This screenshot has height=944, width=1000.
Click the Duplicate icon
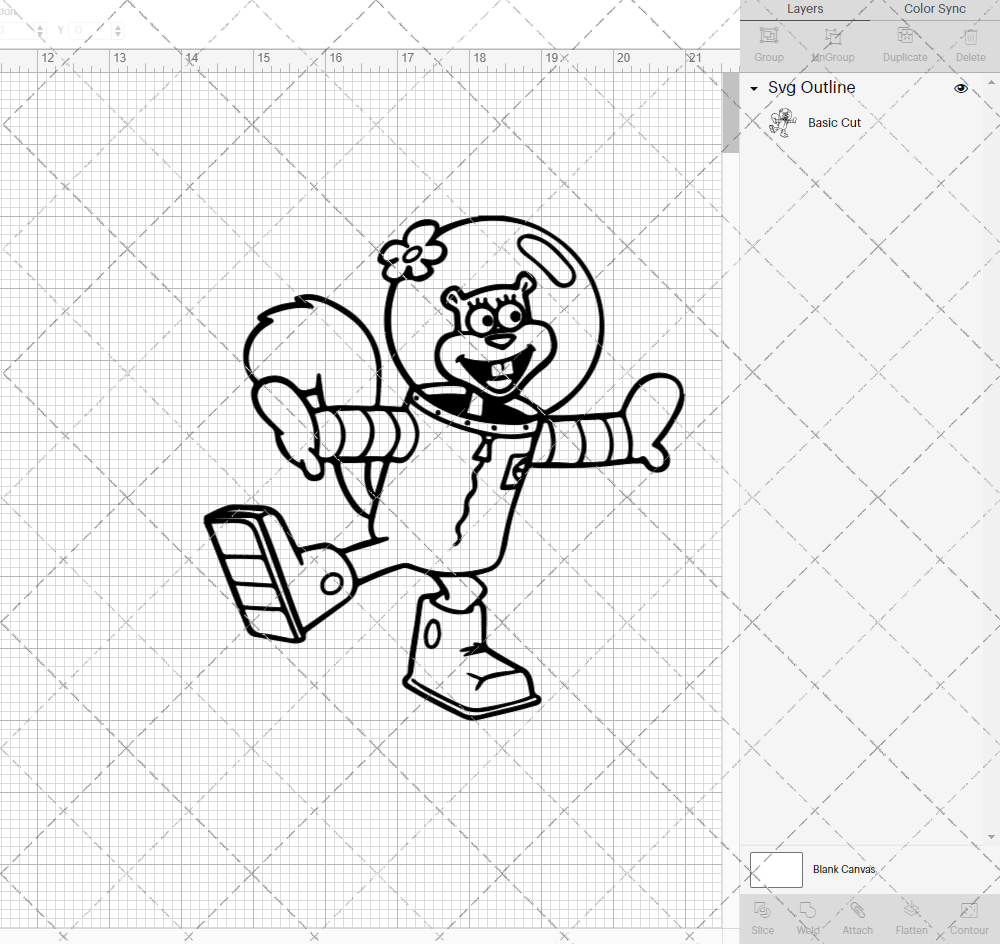click(905, 43)
